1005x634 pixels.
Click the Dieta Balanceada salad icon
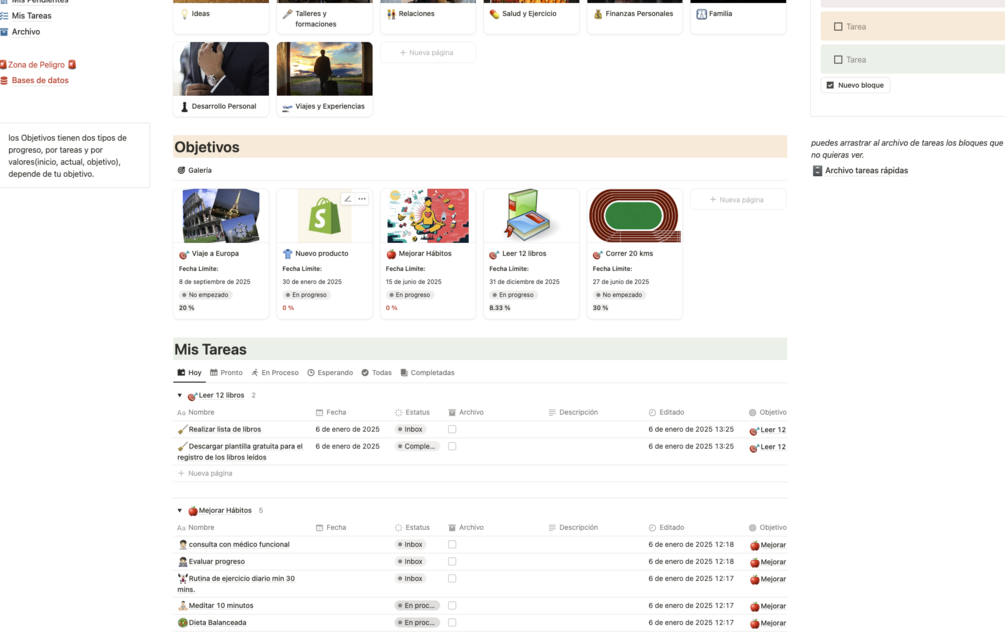pos(183,622)
